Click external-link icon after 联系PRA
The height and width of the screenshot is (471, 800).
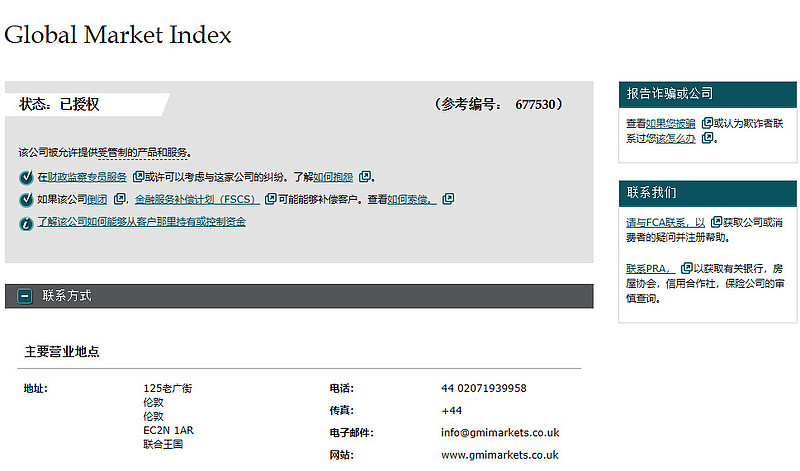pos(687,268)
